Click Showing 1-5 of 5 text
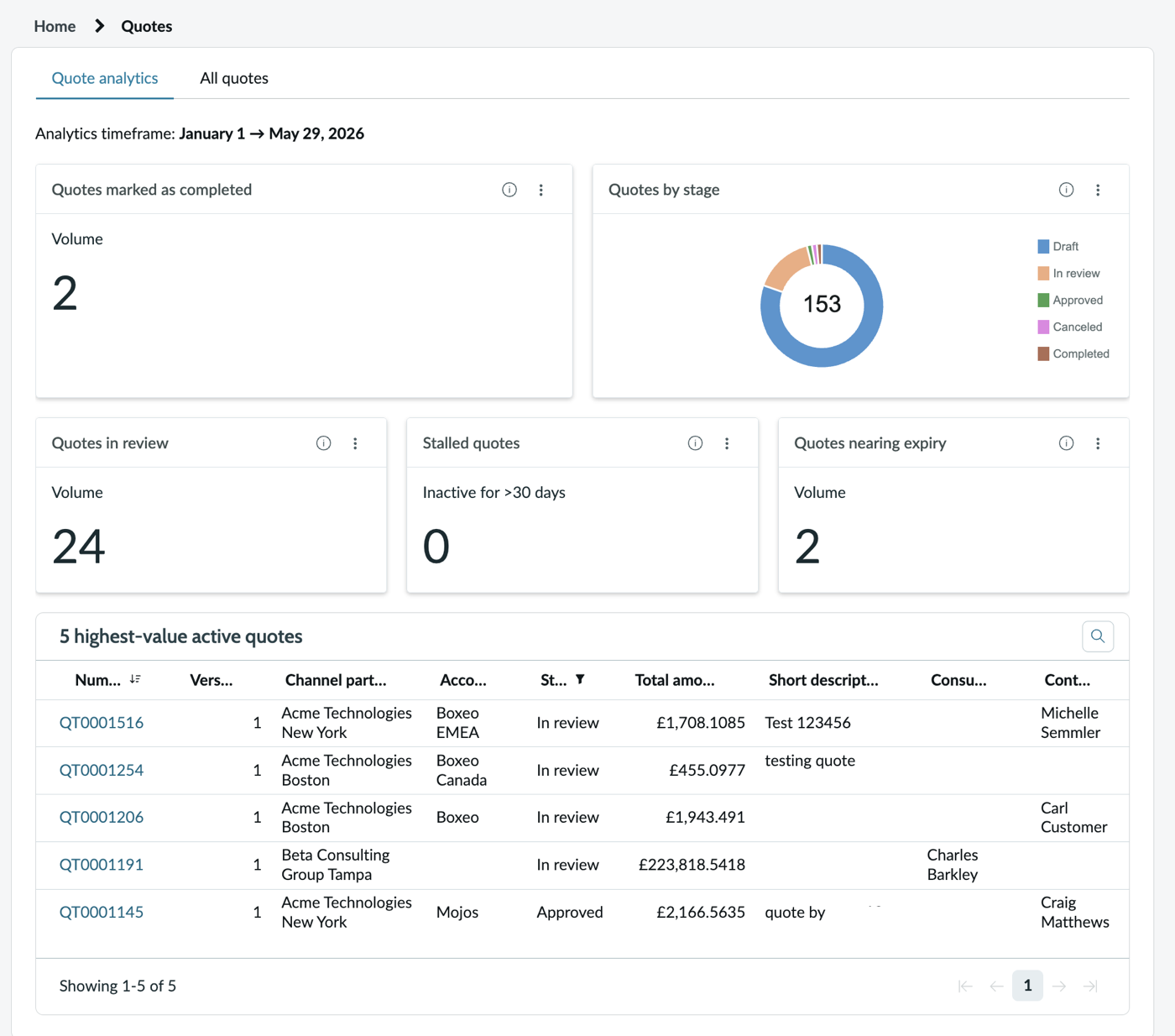1175x1036 pixels. point(118,986)
